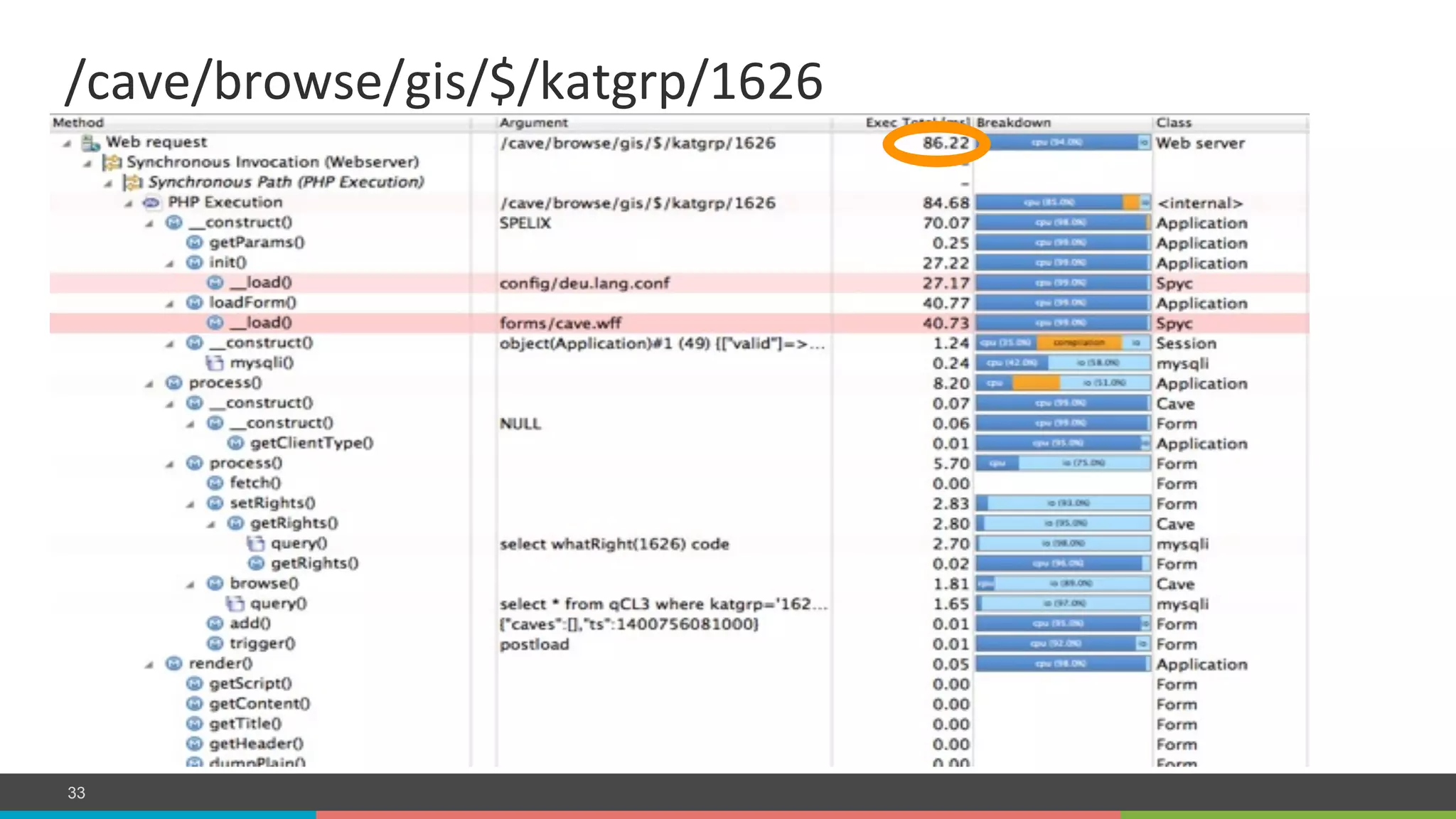Click the Web request breakdown bar
Viewport: 1456px width, 819px height.
(x=1063, y=143)
